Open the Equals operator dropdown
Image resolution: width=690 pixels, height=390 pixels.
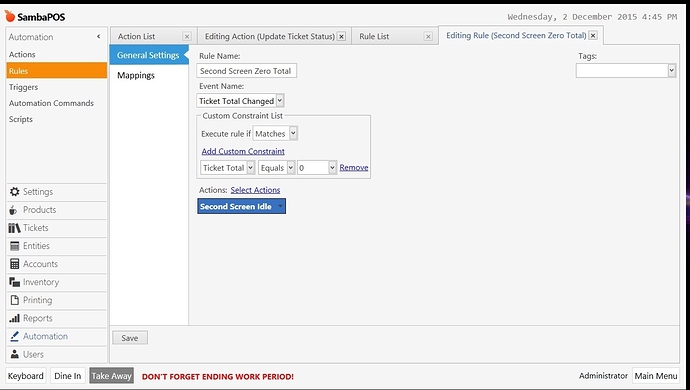(290, 168)
